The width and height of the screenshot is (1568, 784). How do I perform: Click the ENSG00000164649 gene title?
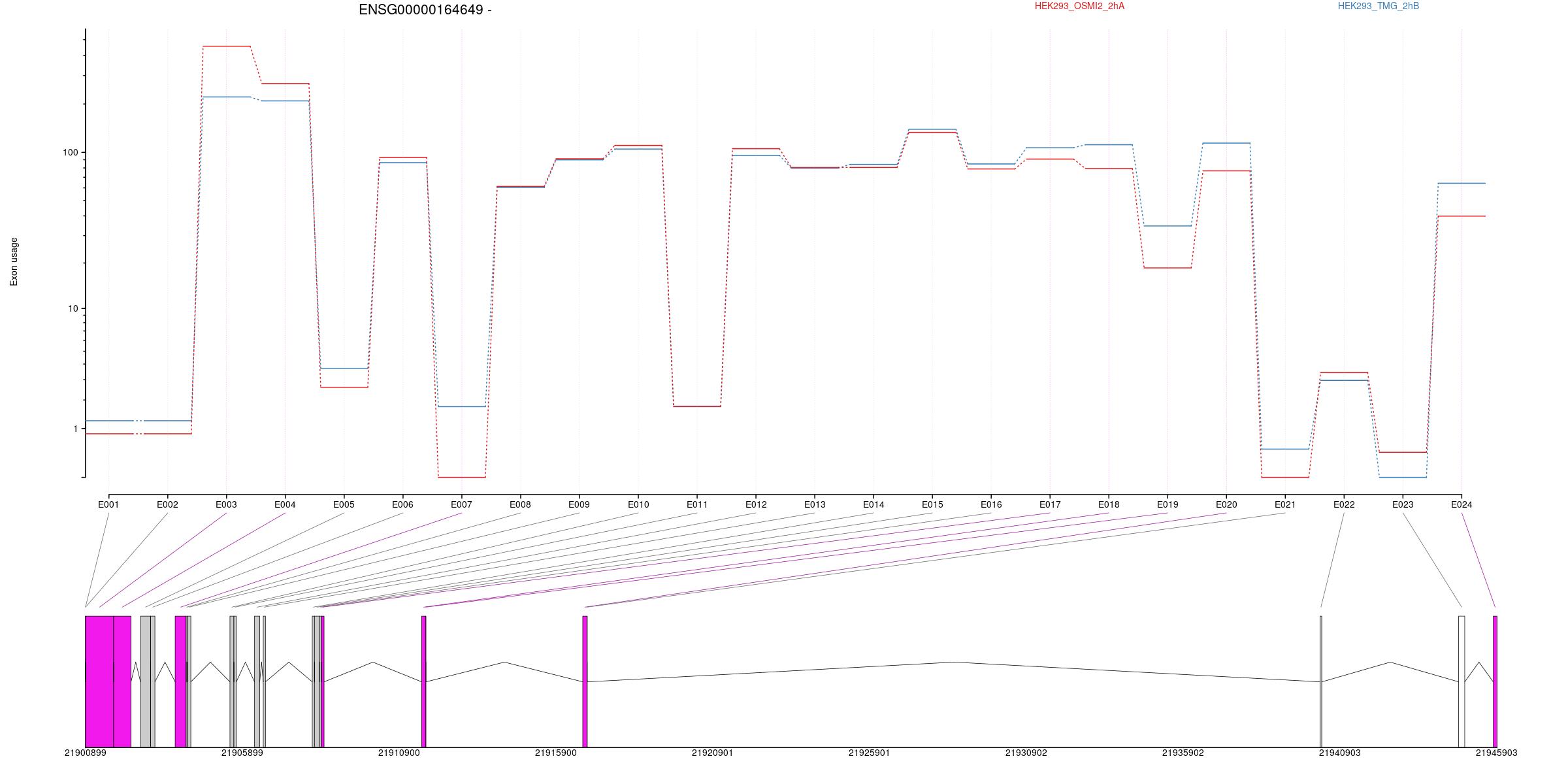(x=425, y=10)
